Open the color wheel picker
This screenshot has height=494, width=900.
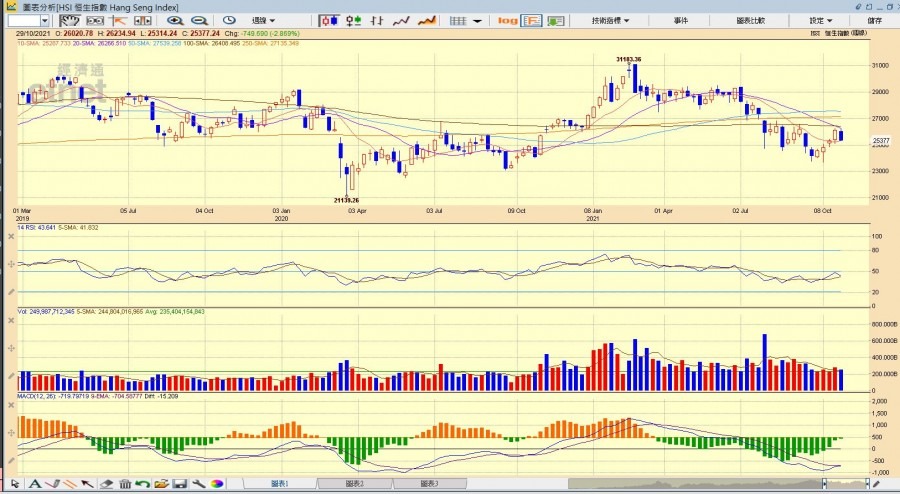[216, 484]
